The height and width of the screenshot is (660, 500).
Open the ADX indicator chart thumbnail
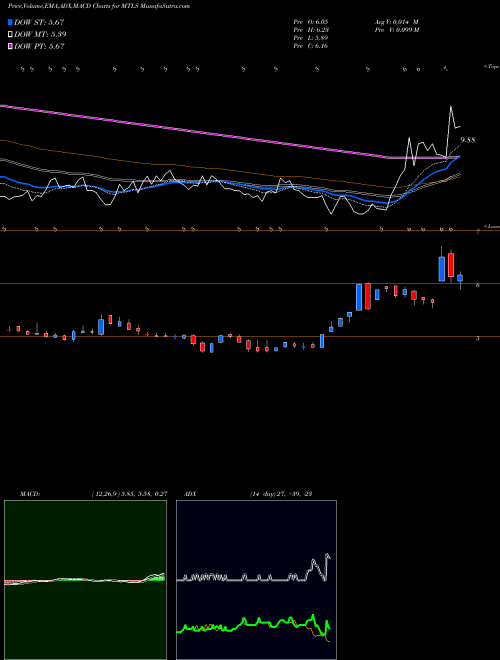tap(256, 580)
